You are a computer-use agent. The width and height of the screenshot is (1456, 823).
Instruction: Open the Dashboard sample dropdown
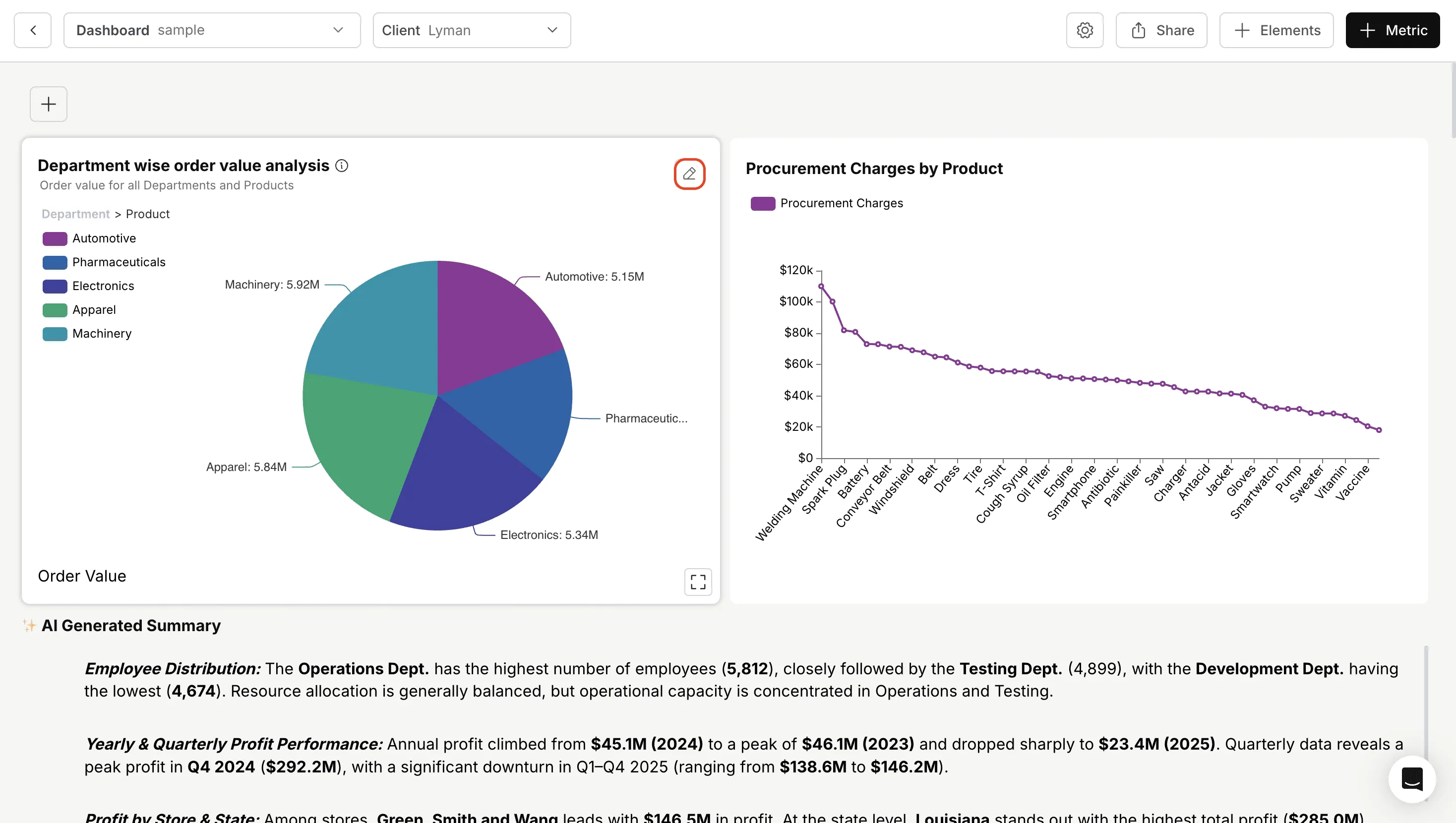pos(212,31)
